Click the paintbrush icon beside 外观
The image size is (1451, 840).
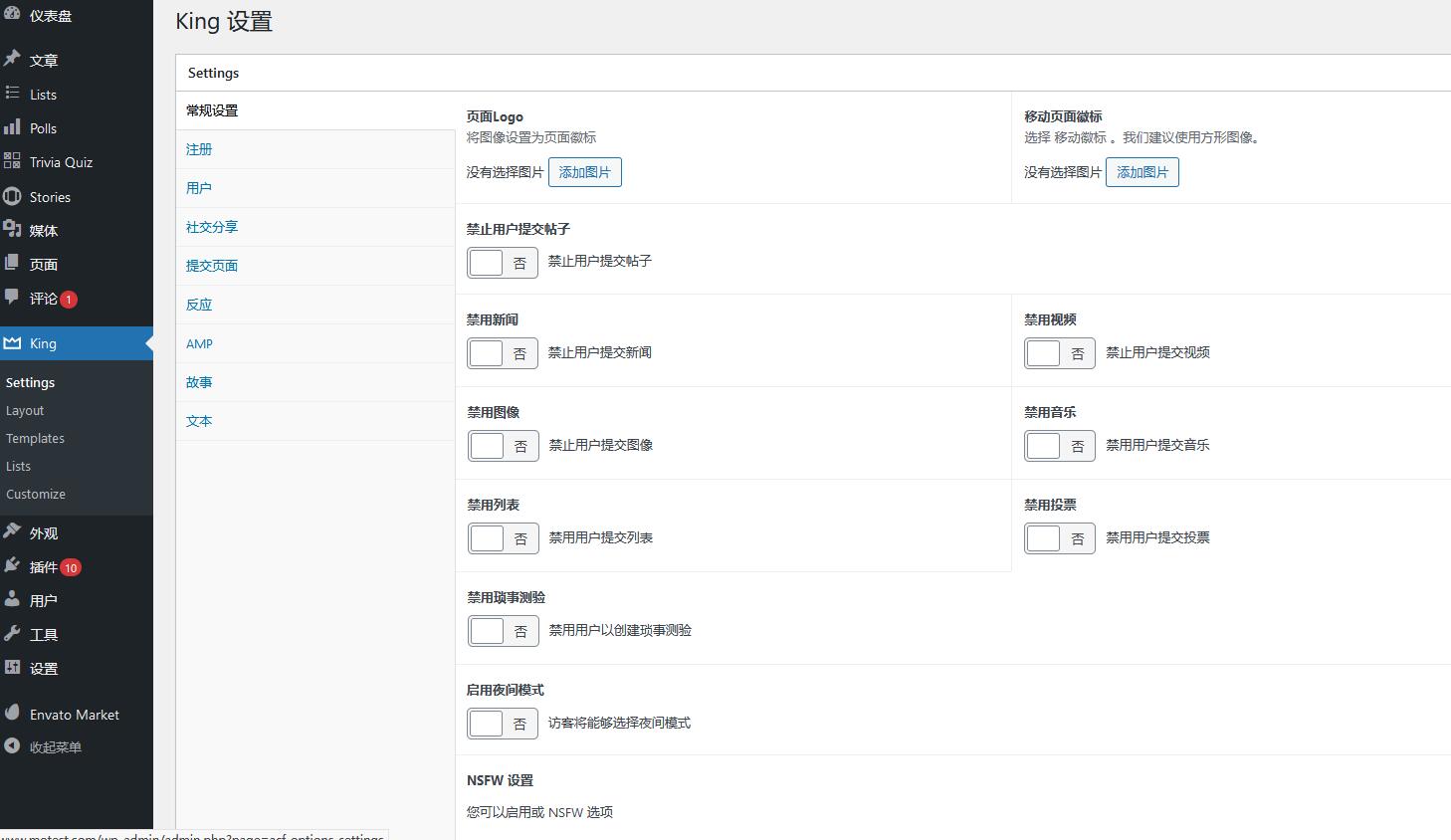[x=12, y=531]
